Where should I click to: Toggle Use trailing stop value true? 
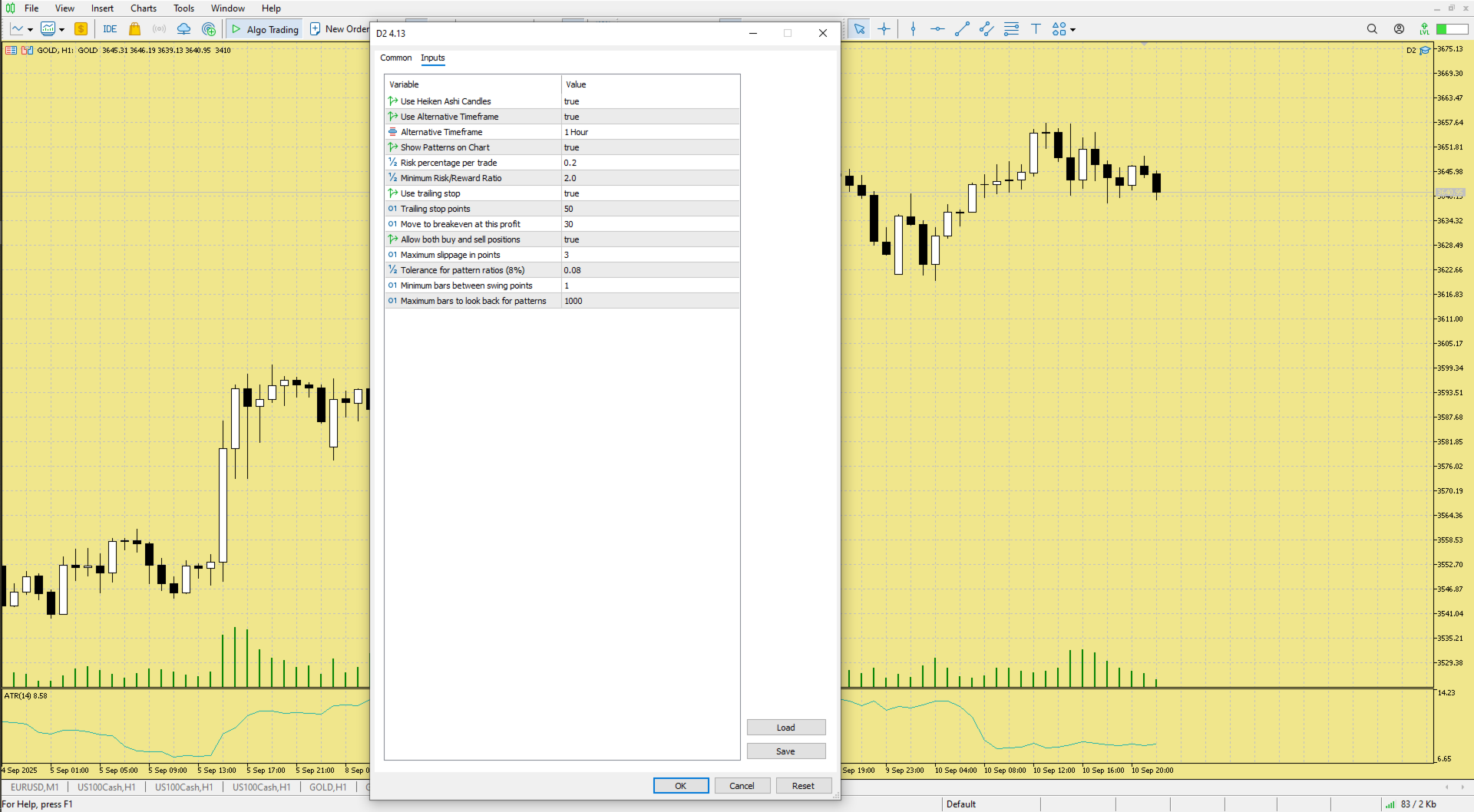coord(650,193)
